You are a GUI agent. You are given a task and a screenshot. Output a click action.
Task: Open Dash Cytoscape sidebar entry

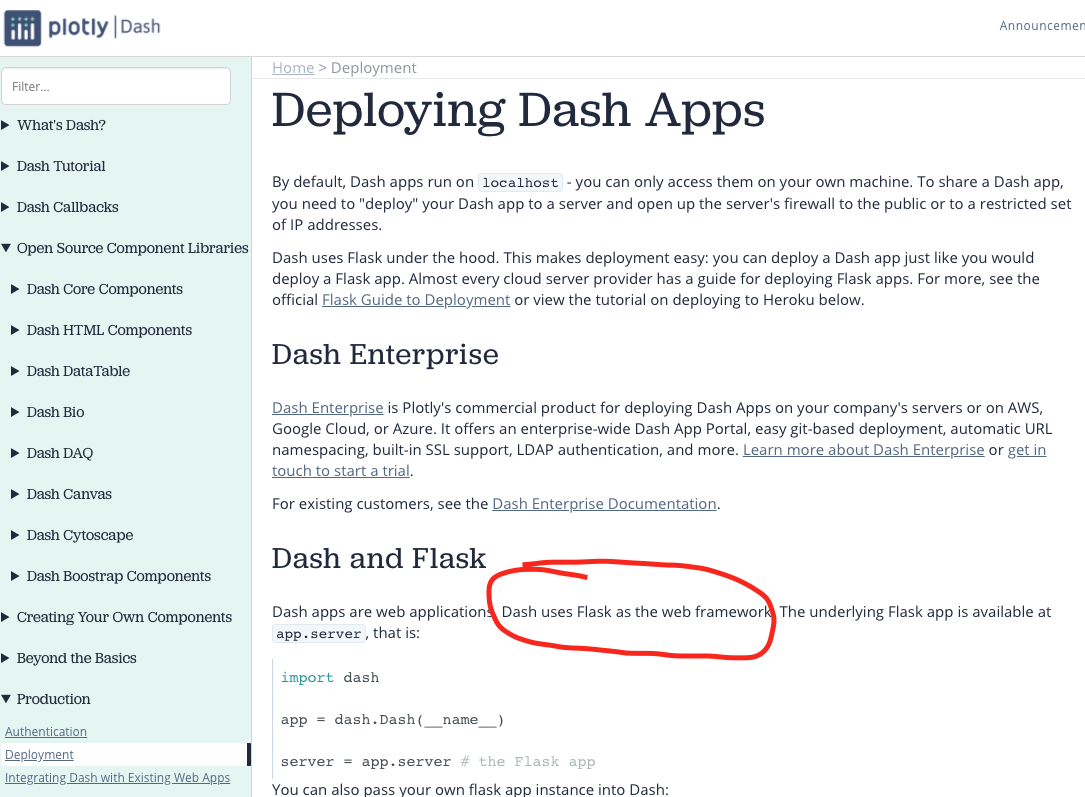(79, 535)
